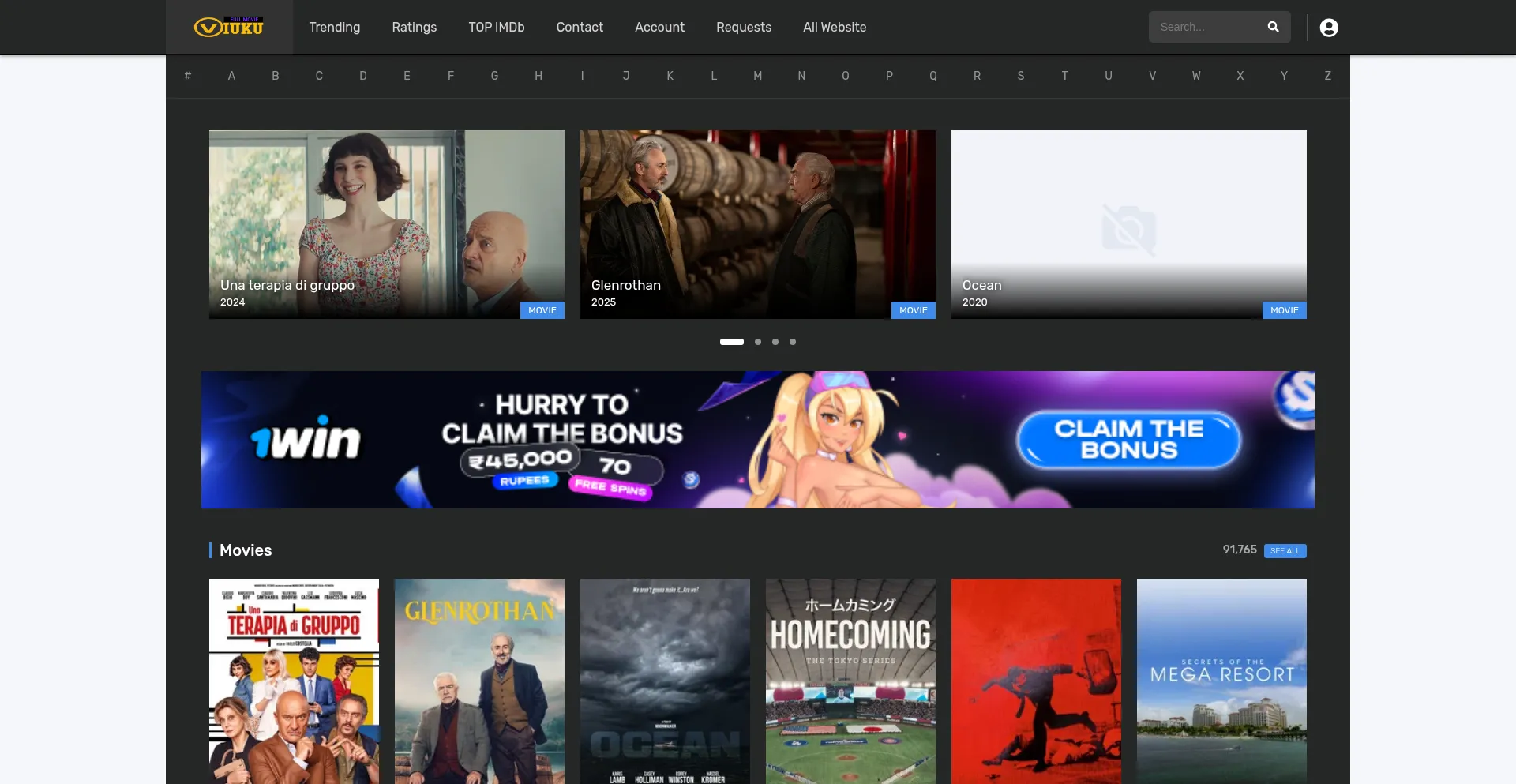1516x784 pixels.
Task: Open the All Website menu
Action: click(x=835, y=27)
